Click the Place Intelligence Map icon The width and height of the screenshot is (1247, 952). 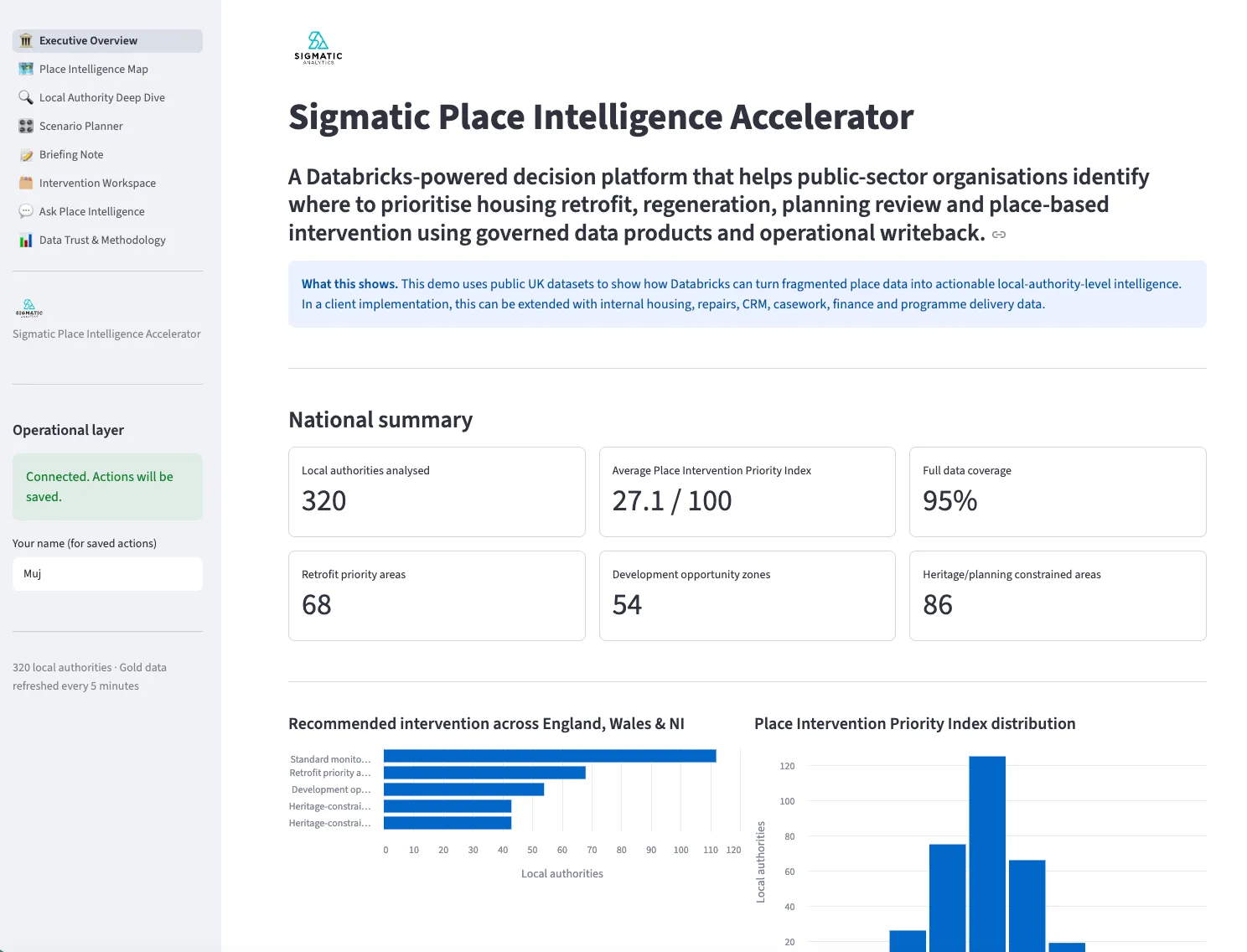26,70
